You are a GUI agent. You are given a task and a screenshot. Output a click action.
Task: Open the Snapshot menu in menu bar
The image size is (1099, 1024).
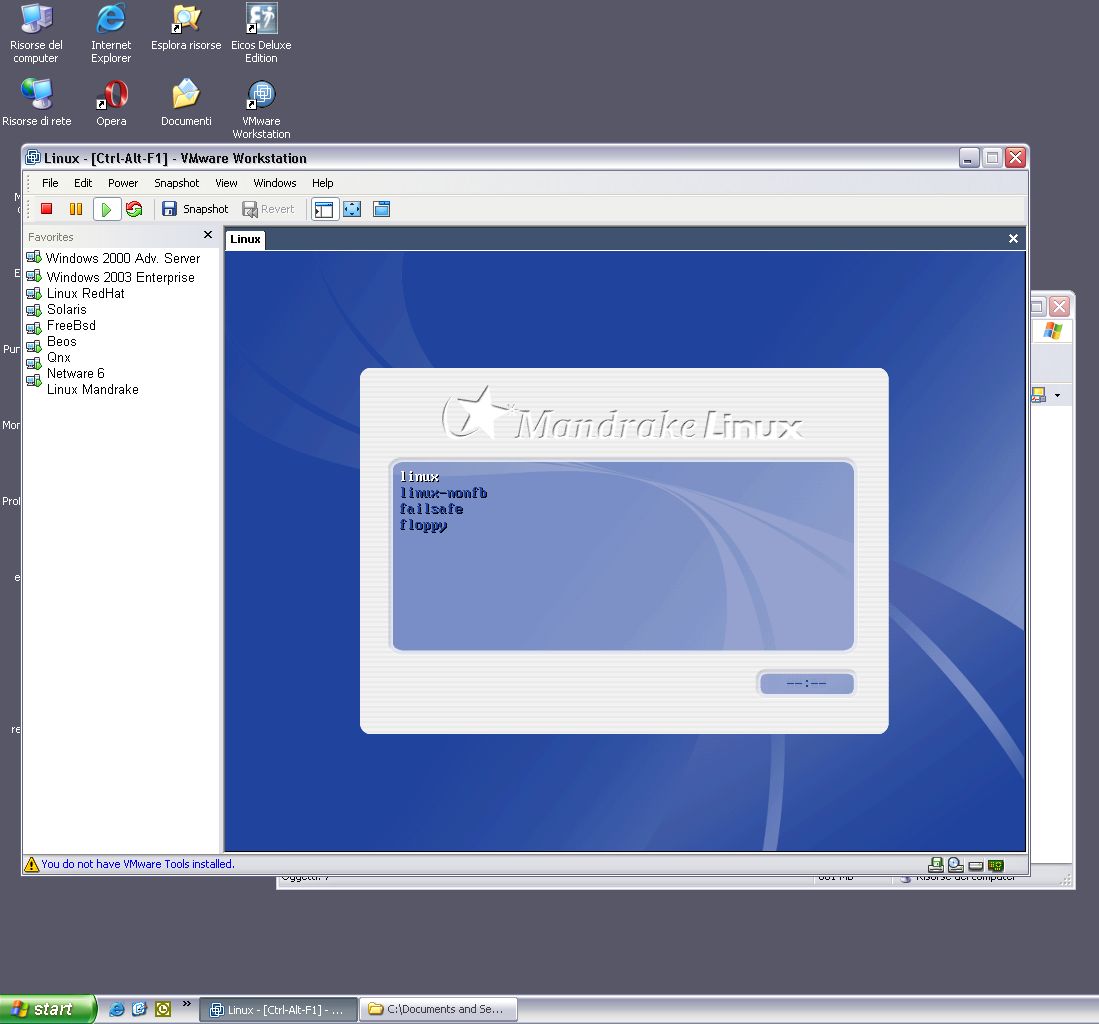(176, 183)
